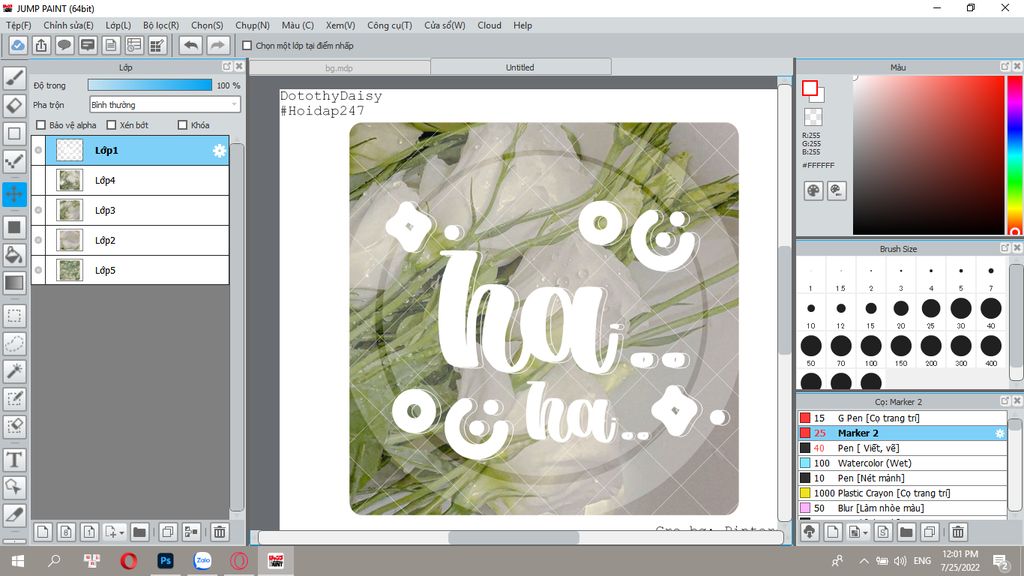Open the Bộ lọc(R) menu
The image size is (1024, 576).
point(161,25)
